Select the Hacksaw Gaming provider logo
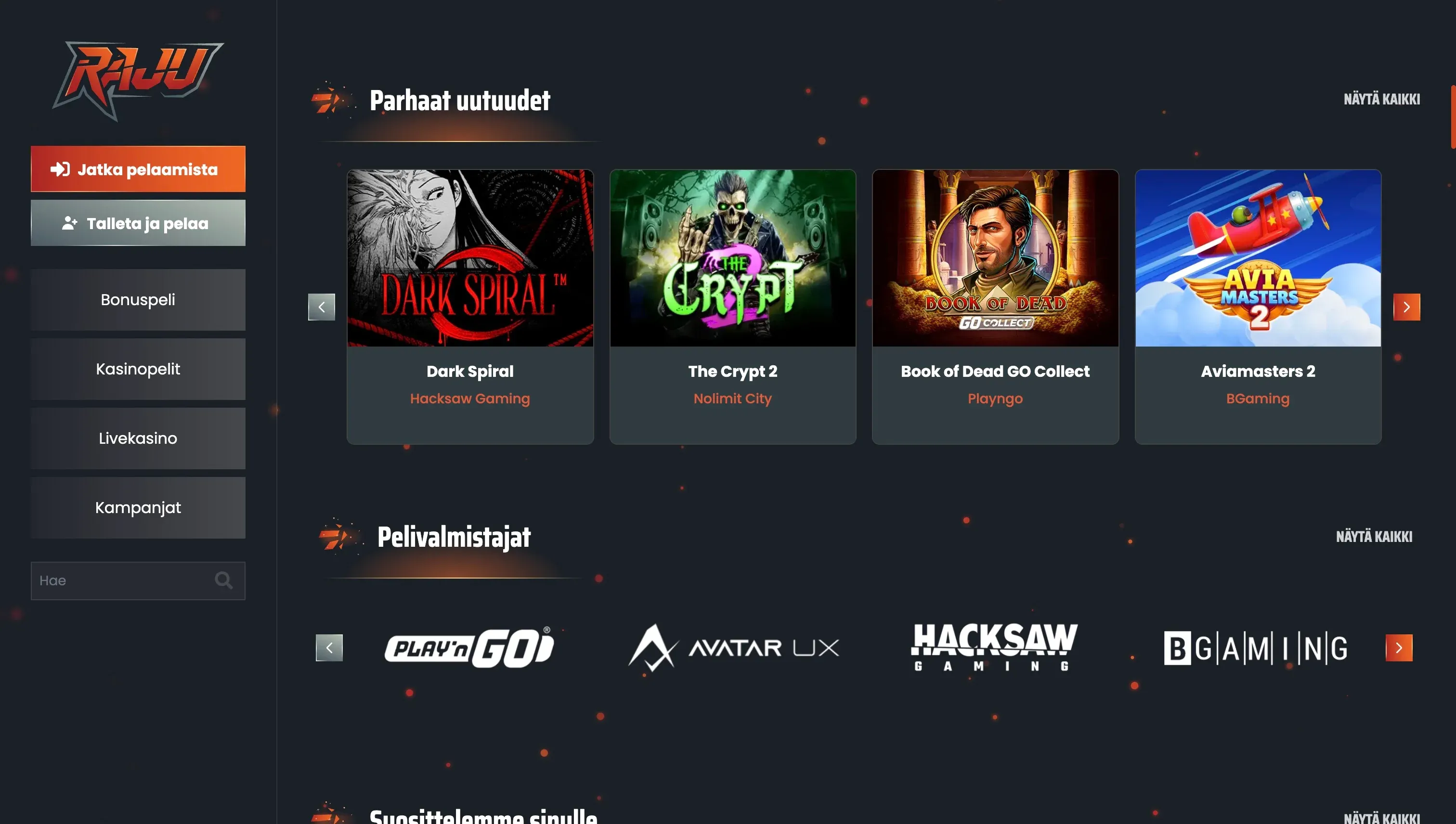The height and width of the screenshot is (824, 1456). (x=995, y=647)
